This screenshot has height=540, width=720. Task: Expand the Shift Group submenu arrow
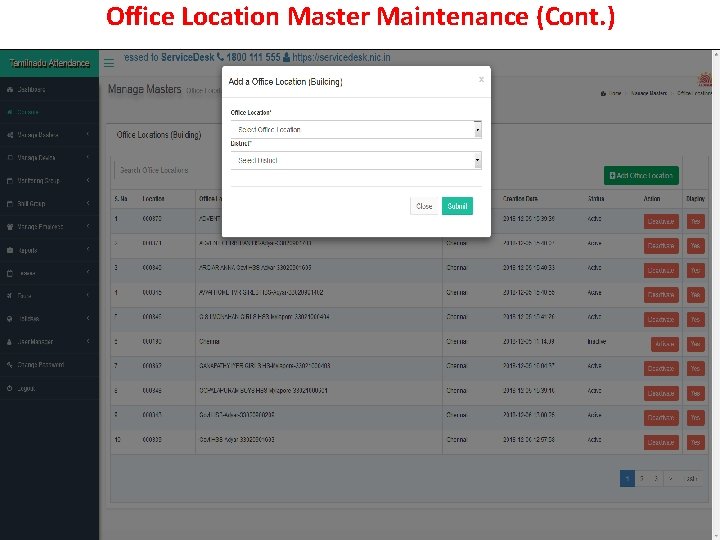[x=88, y=203]
